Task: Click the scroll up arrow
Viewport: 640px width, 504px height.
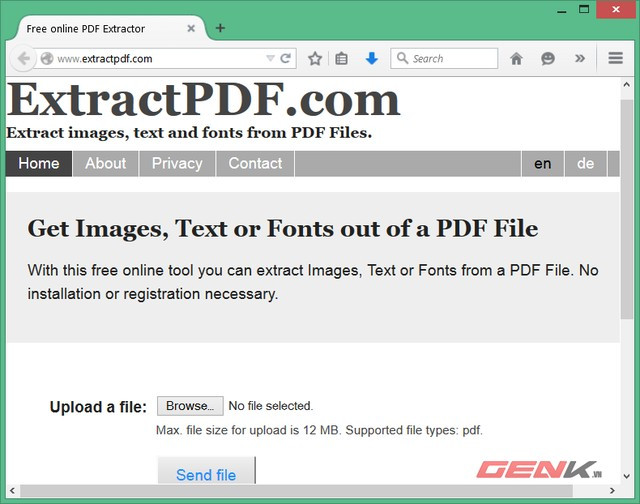Action: (627, 85)
